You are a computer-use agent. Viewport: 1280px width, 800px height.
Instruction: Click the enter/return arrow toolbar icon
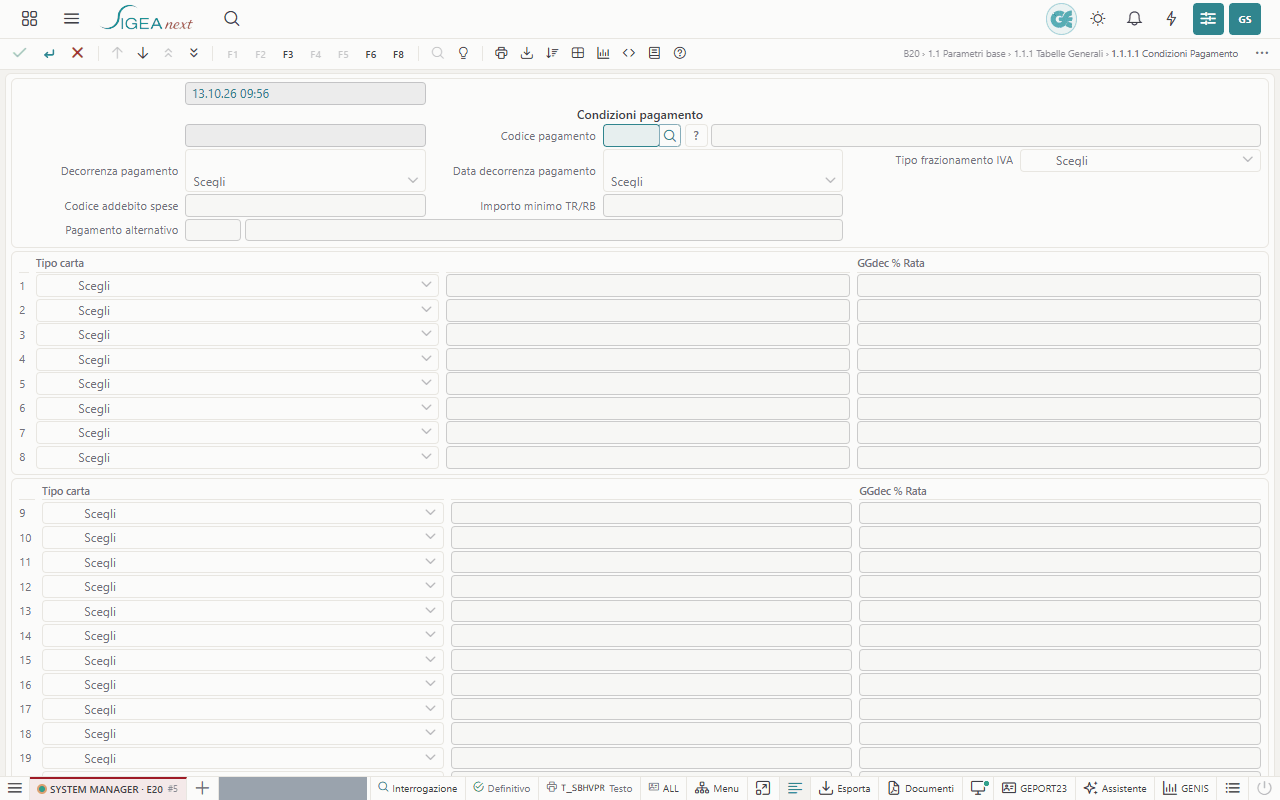[49, 53]
